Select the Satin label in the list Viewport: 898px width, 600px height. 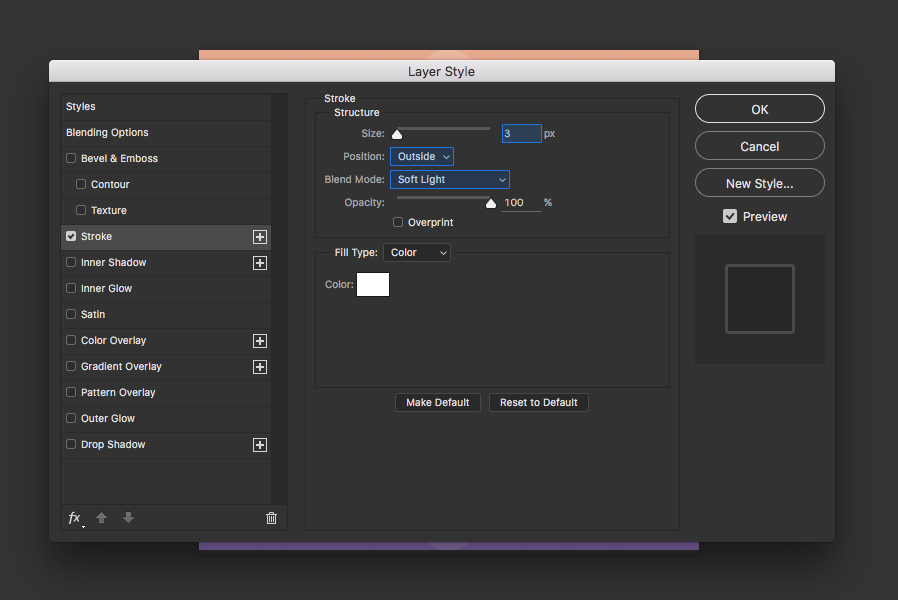pyautogui.click(x=93, y=314)
